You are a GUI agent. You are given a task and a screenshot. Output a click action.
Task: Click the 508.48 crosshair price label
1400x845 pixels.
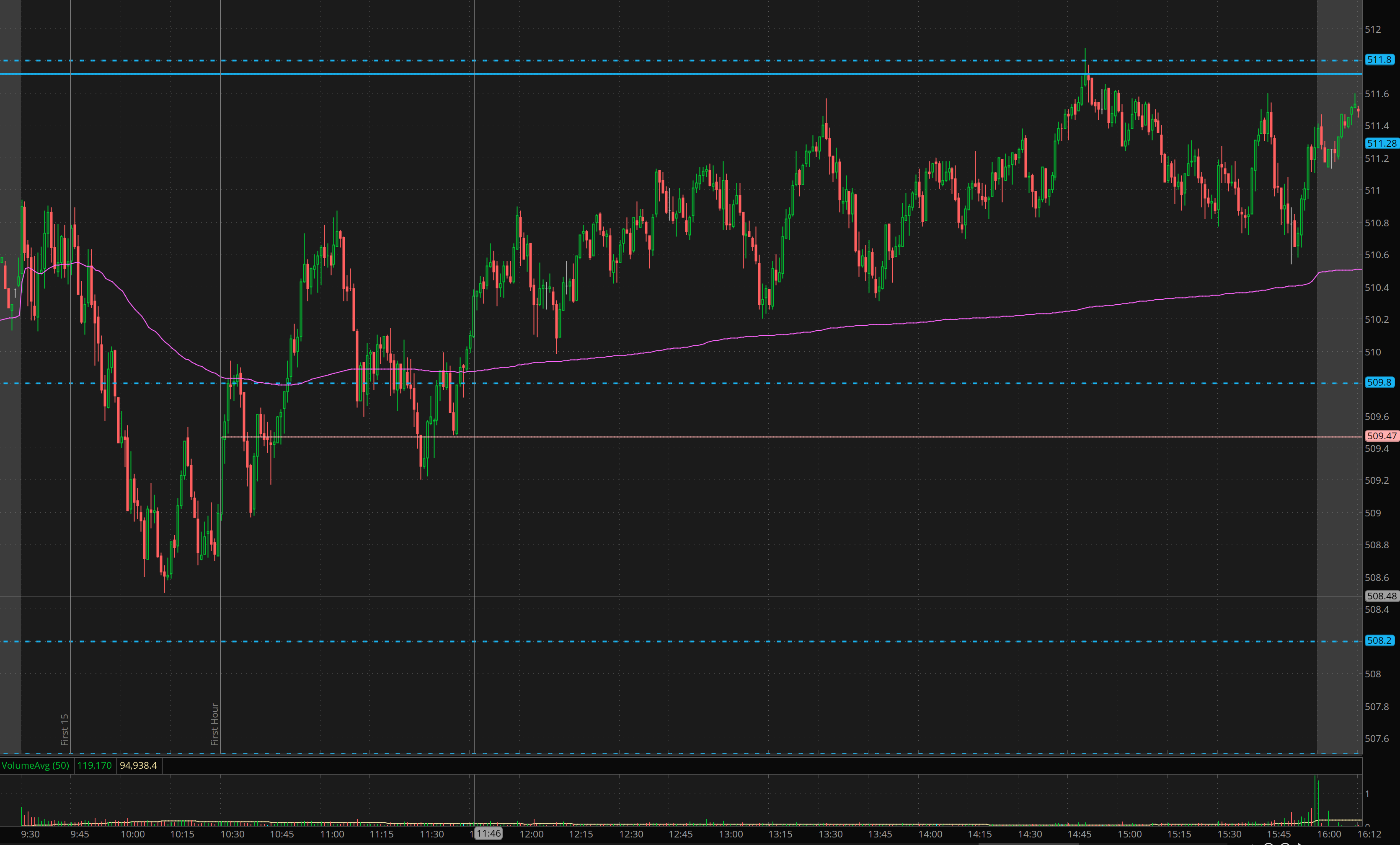pyautogui.click(x=1381, y=596)
